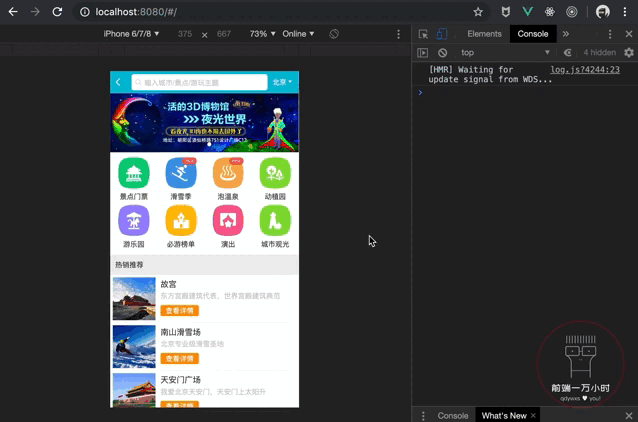Click the browser back arrow
Image resolution: width=638 pixels, height=422 pixels.
click(13, 12)
